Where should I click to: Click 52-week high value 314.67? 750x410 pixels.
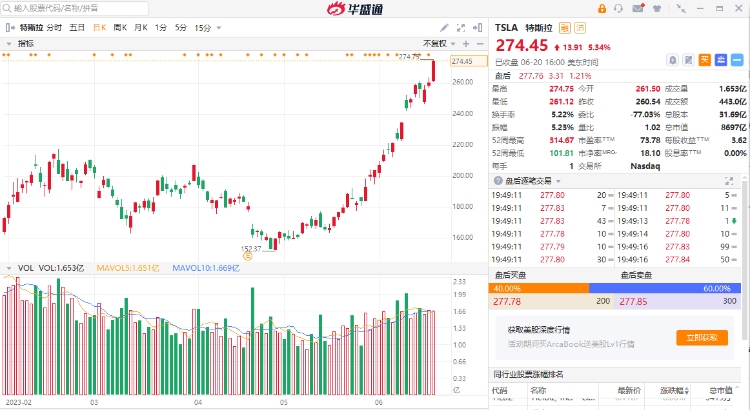tap(562, 140)
